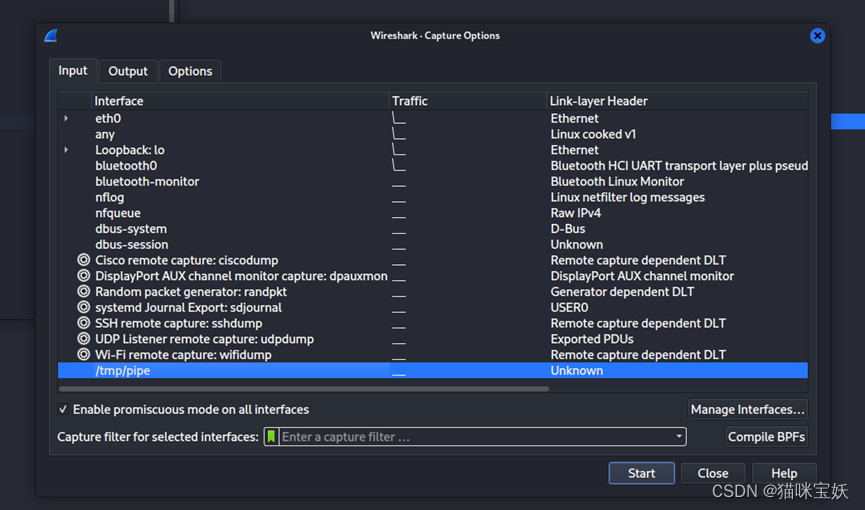Click Linux cooked v1 link-layer cell

(x=593, y=134)
